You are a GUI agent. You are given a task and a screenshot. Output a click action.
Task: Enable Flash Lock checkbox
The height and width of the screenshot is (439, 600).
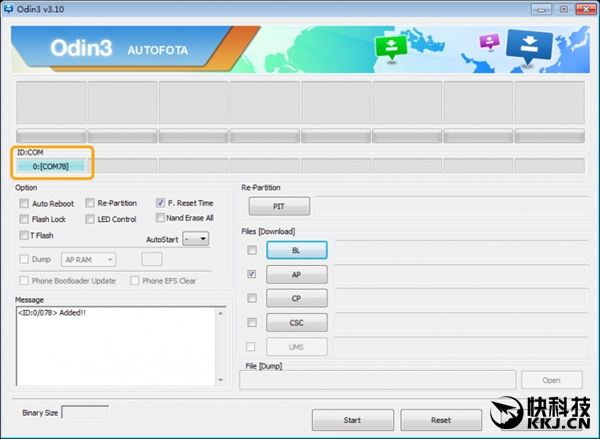click(24, 219)
